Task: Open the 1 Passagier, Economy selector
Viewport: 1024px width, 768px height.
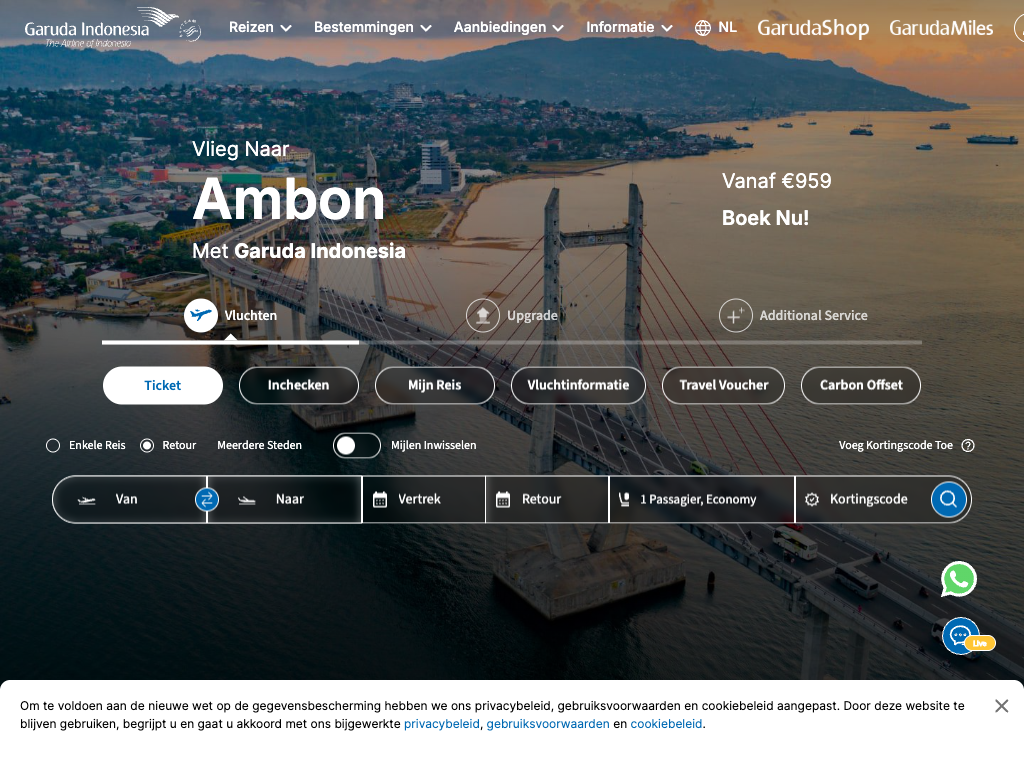Action: tap(702, 500)
